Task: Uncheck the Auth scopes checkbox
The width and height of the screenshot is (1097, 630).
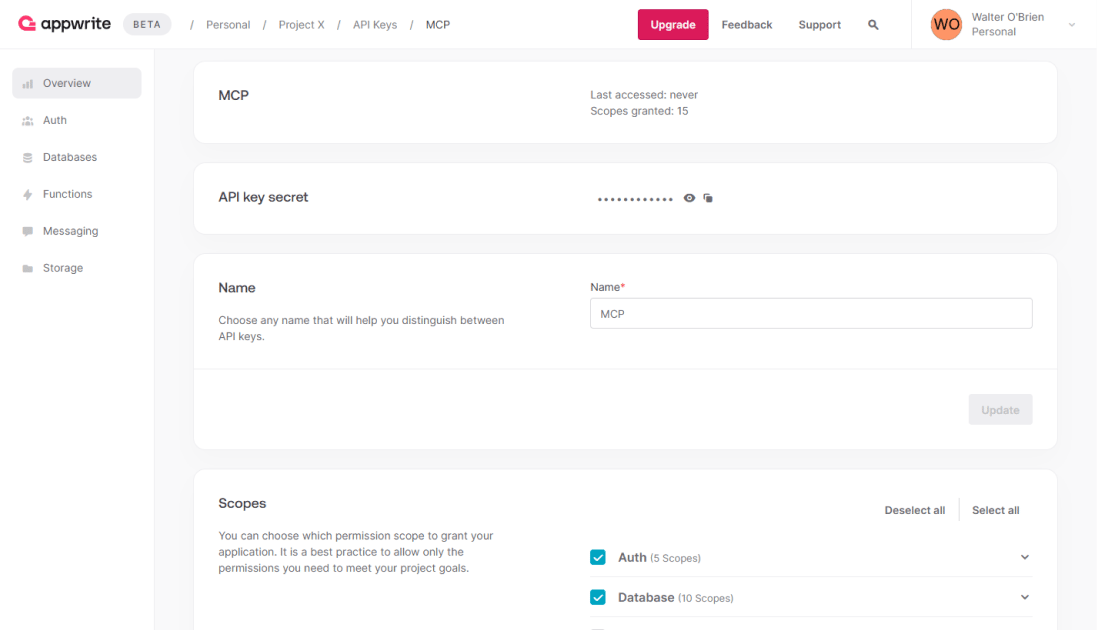Action: click(597, 557)
